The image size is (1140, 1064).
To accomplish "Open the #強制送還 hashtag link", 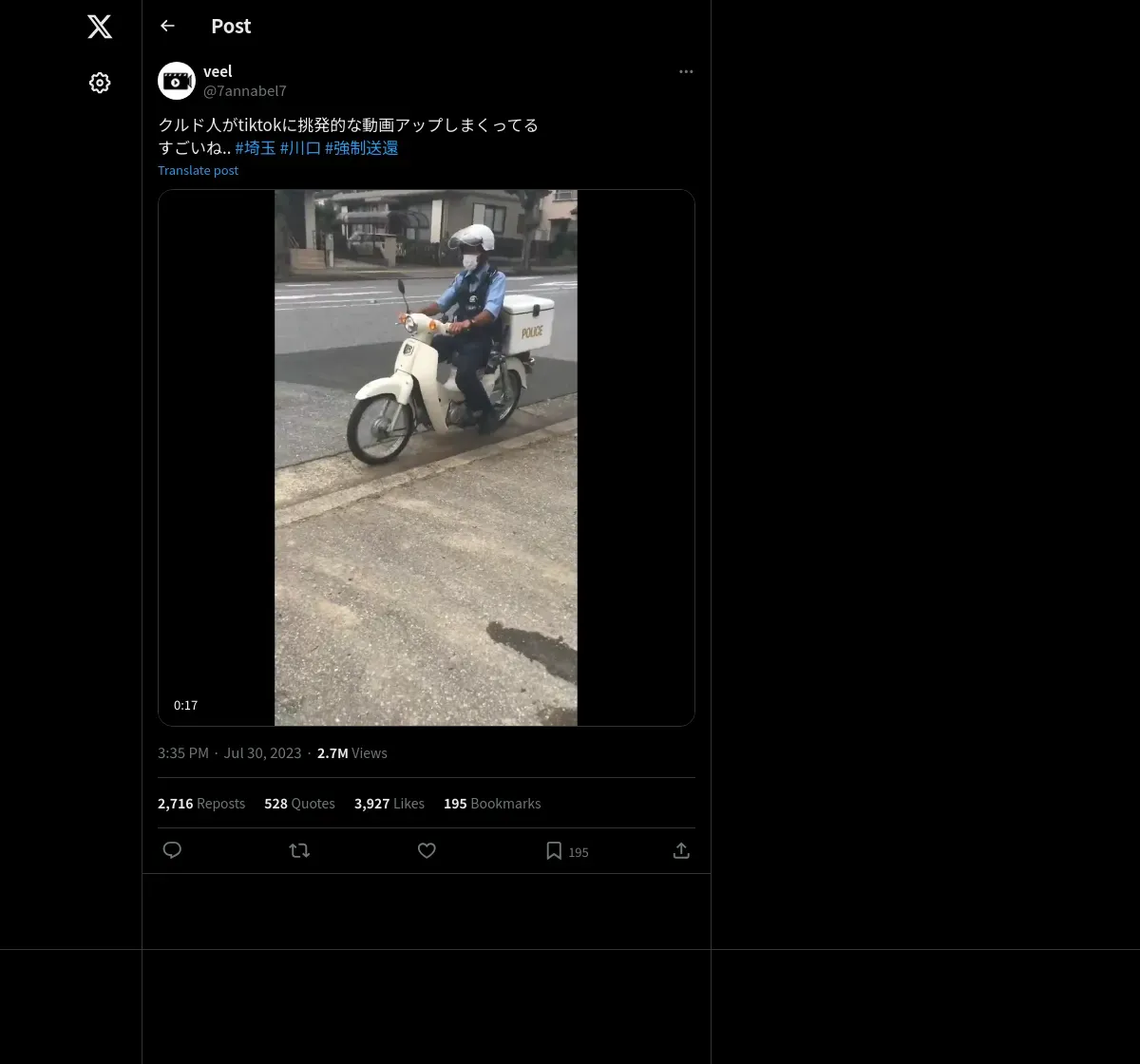I will pyautogui.click(x=362, y=147).
